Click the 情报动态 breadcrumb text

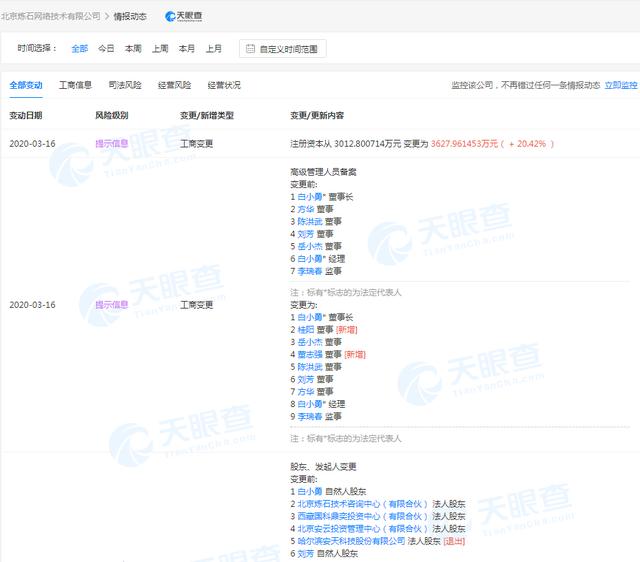(x=130, y=16)
